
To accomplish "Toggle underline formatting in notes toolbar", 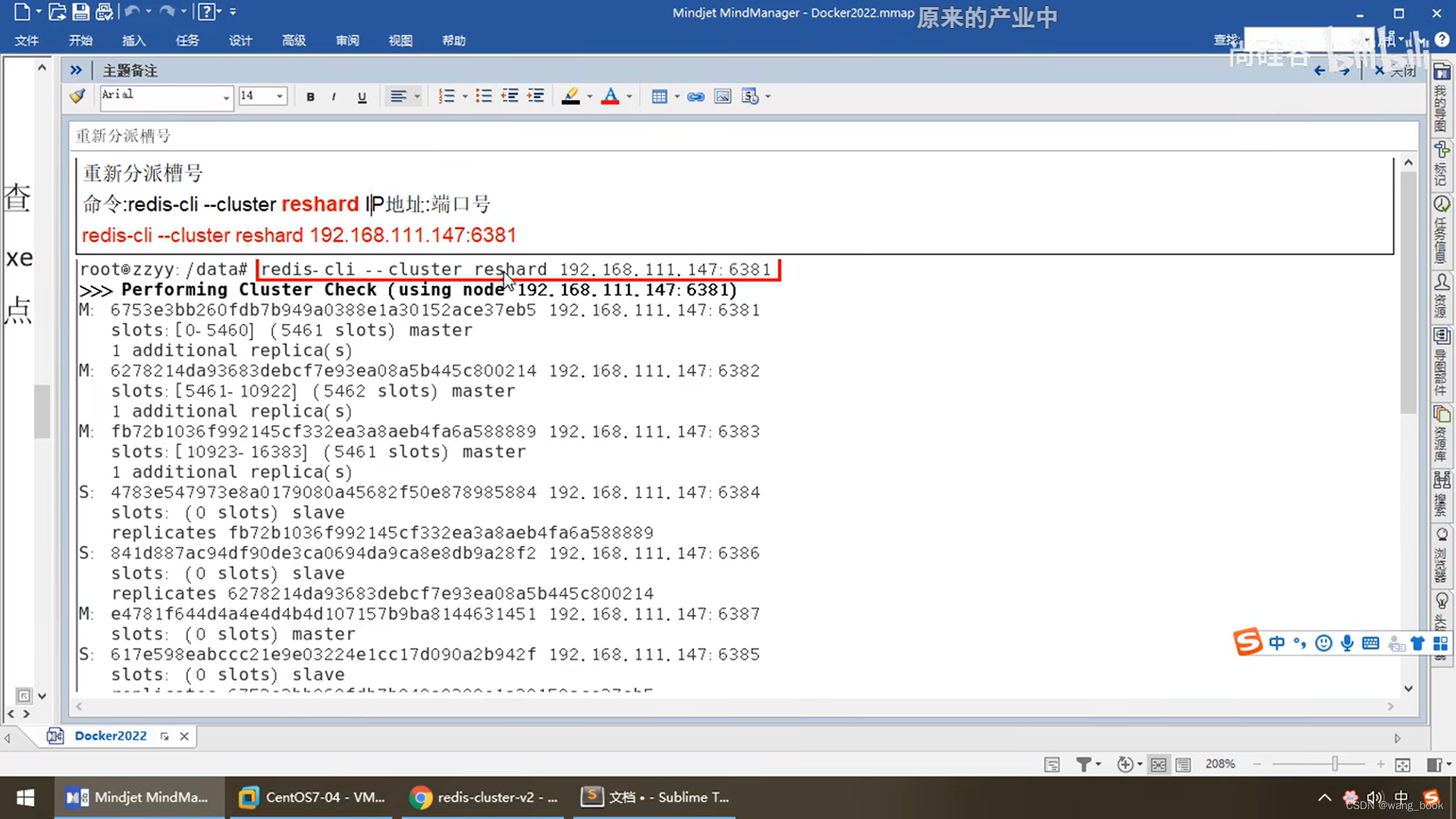I will click(x=362, y=96).
